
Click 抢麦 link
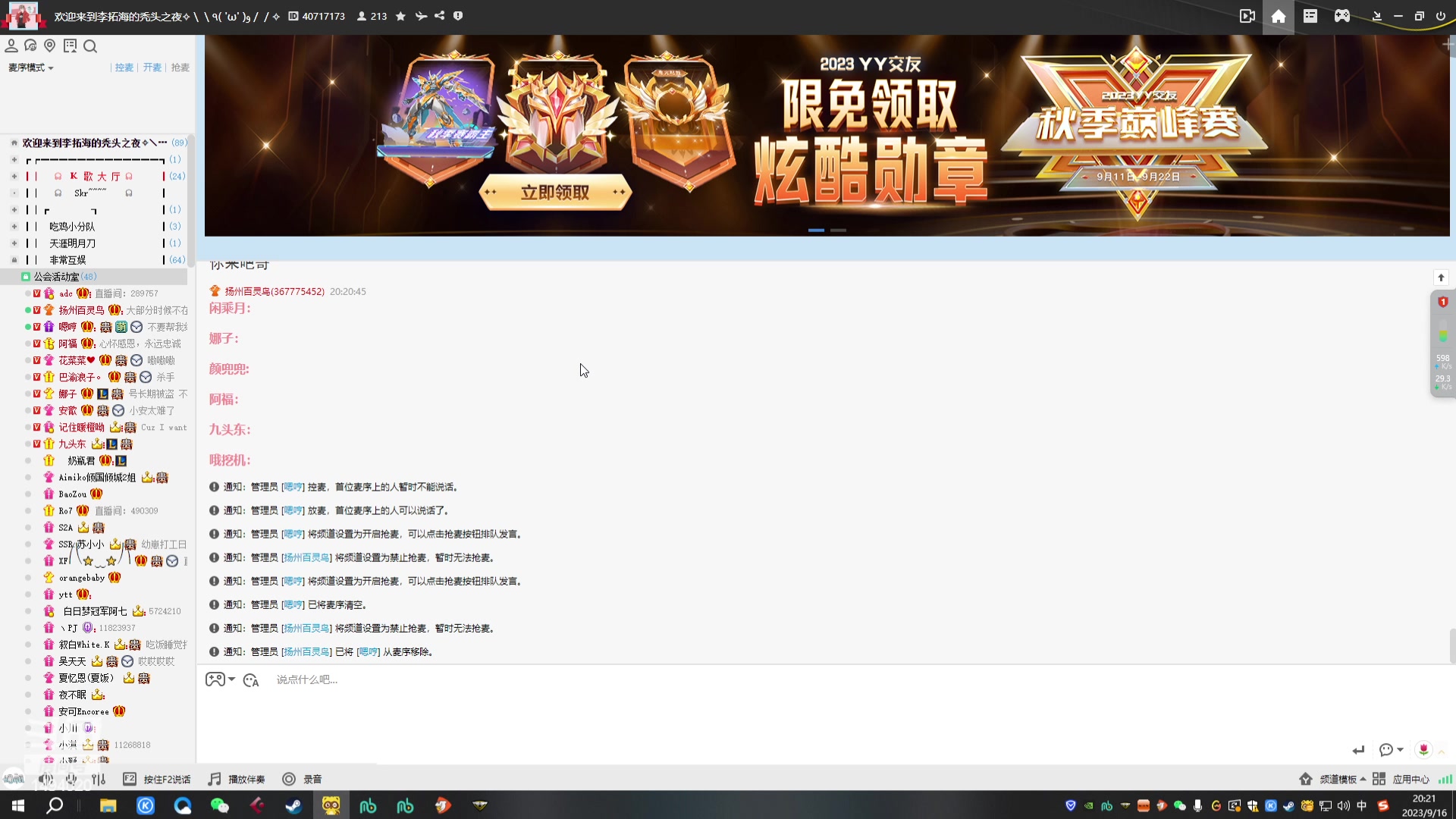(180, 67)
